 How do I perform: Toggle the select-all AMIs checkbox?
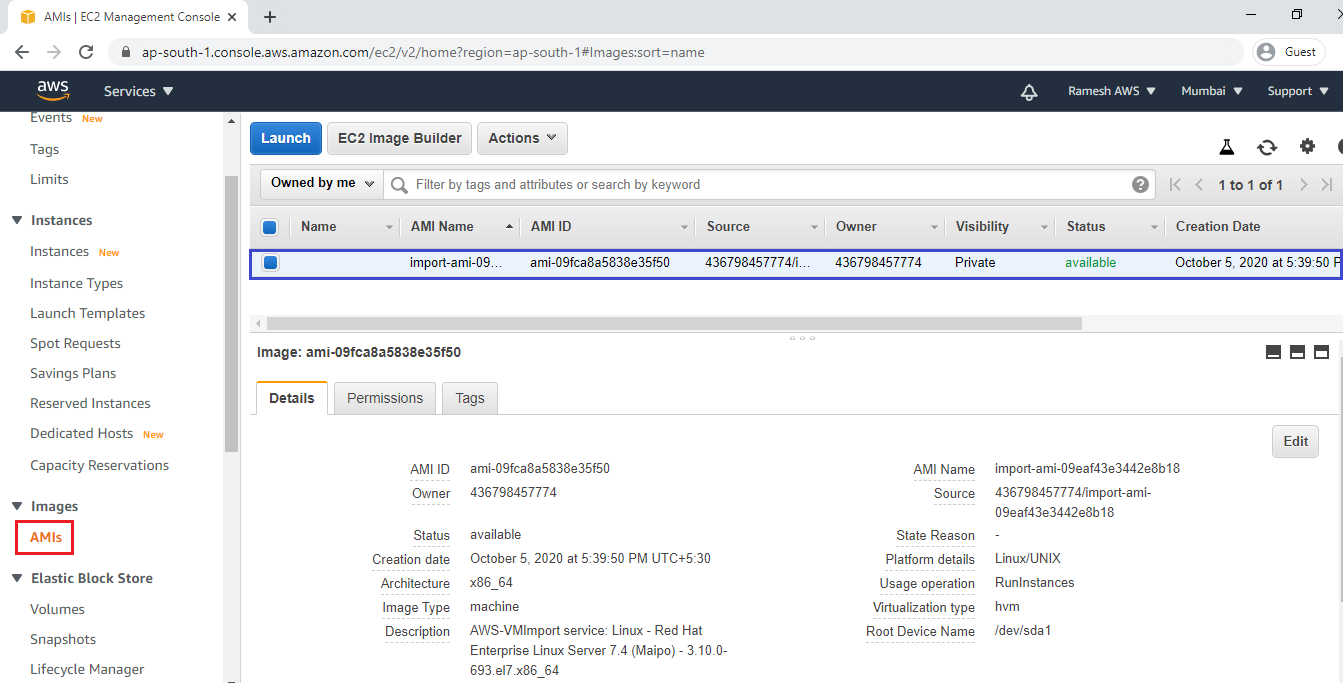[x=269, y=227]
